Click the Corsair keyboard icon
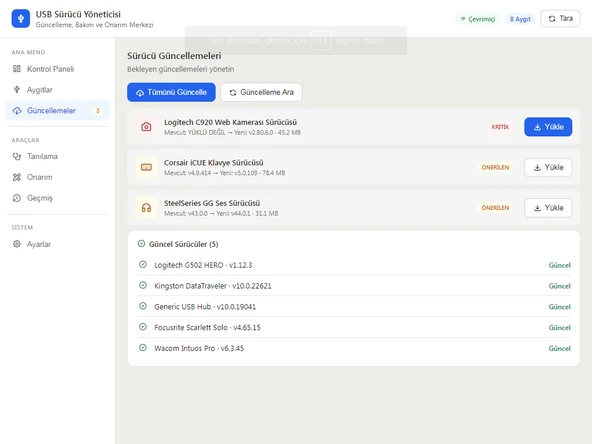The image size is (592, 444). point(146,167)
